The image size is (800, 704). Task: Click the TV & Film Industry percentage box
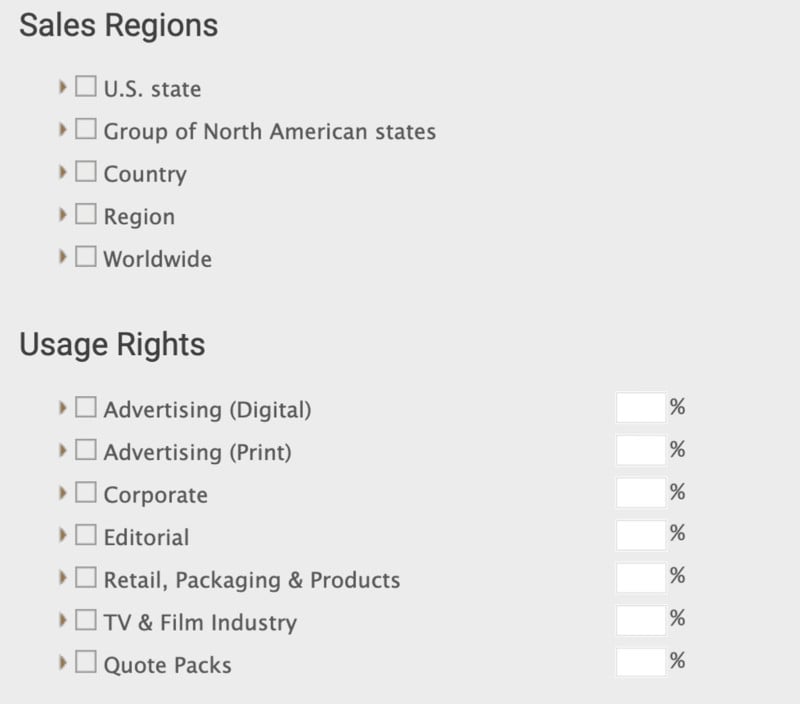640,621
